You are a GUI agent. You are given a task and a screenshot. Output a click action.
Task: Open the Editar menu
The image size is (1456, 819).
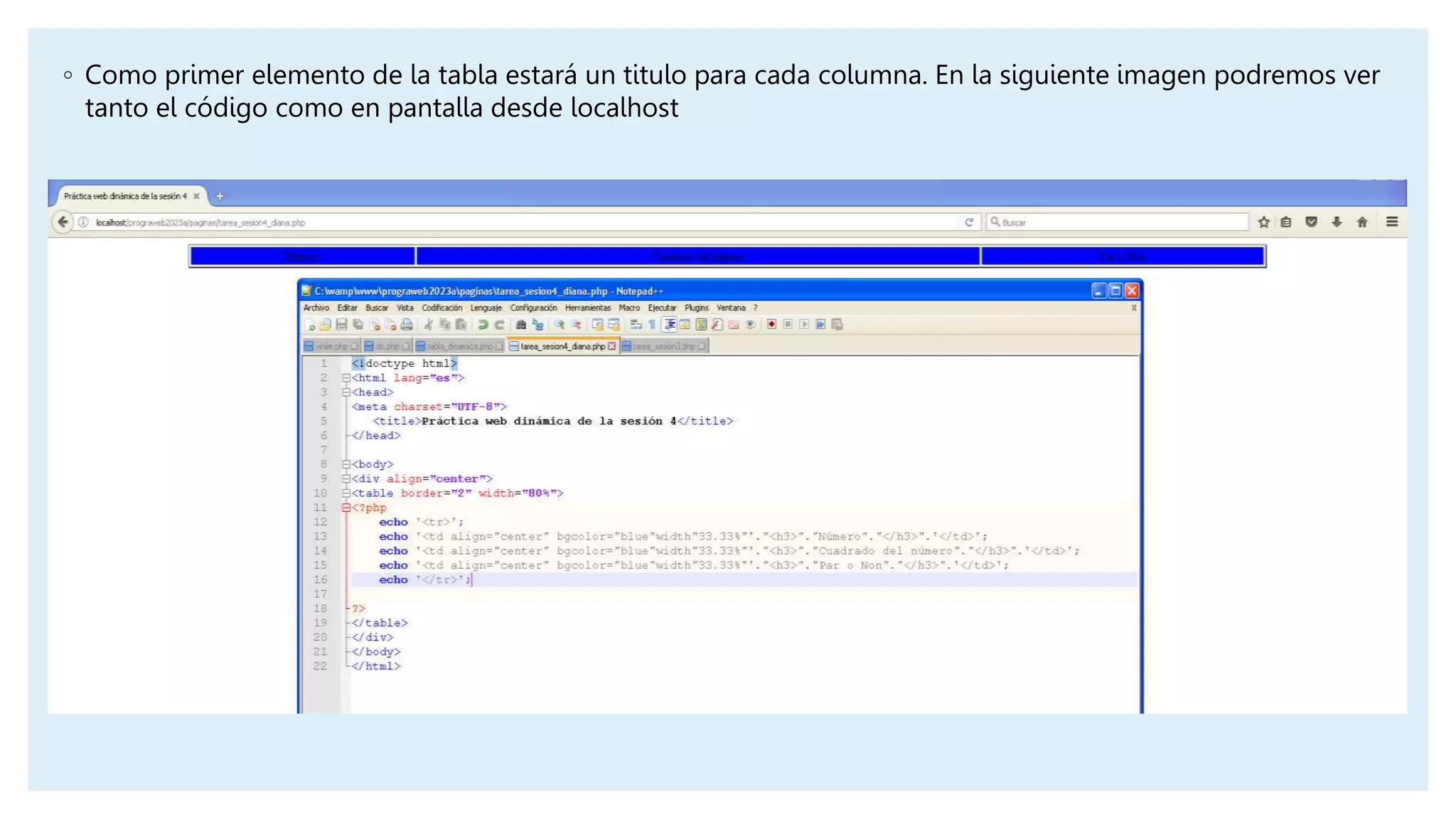point(347,308)
